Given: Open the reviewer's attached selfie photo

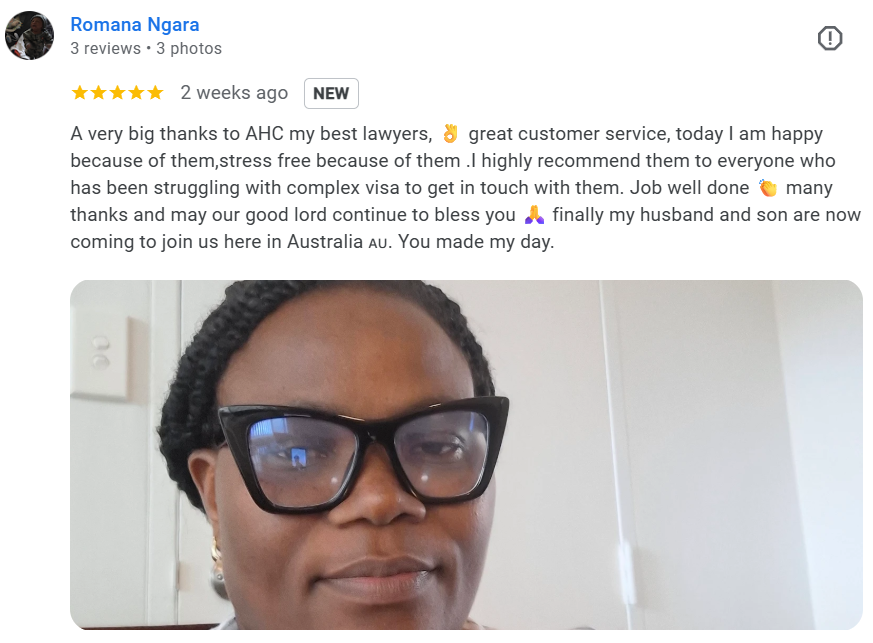Looking at the screenshot, I should pyautogui.click(x=466, y=455).
